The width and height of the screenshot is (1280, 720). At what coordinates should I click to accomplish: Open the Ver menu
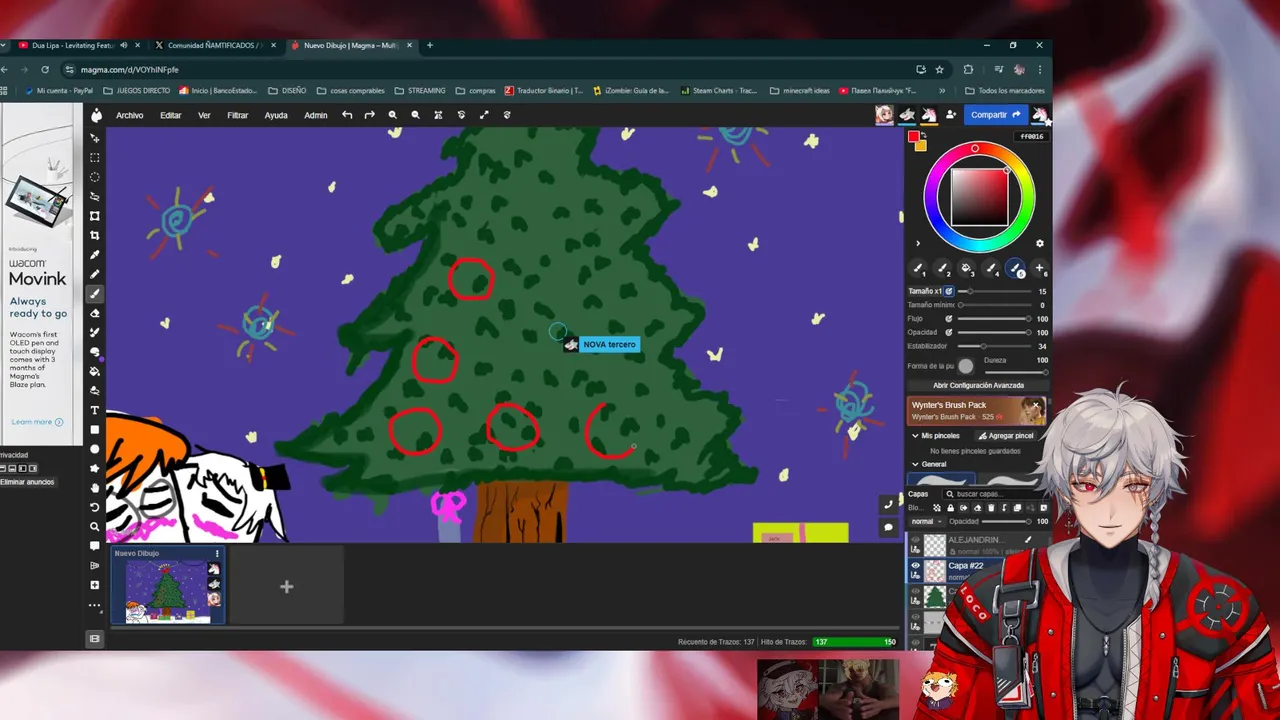click(x=204, y=115)
